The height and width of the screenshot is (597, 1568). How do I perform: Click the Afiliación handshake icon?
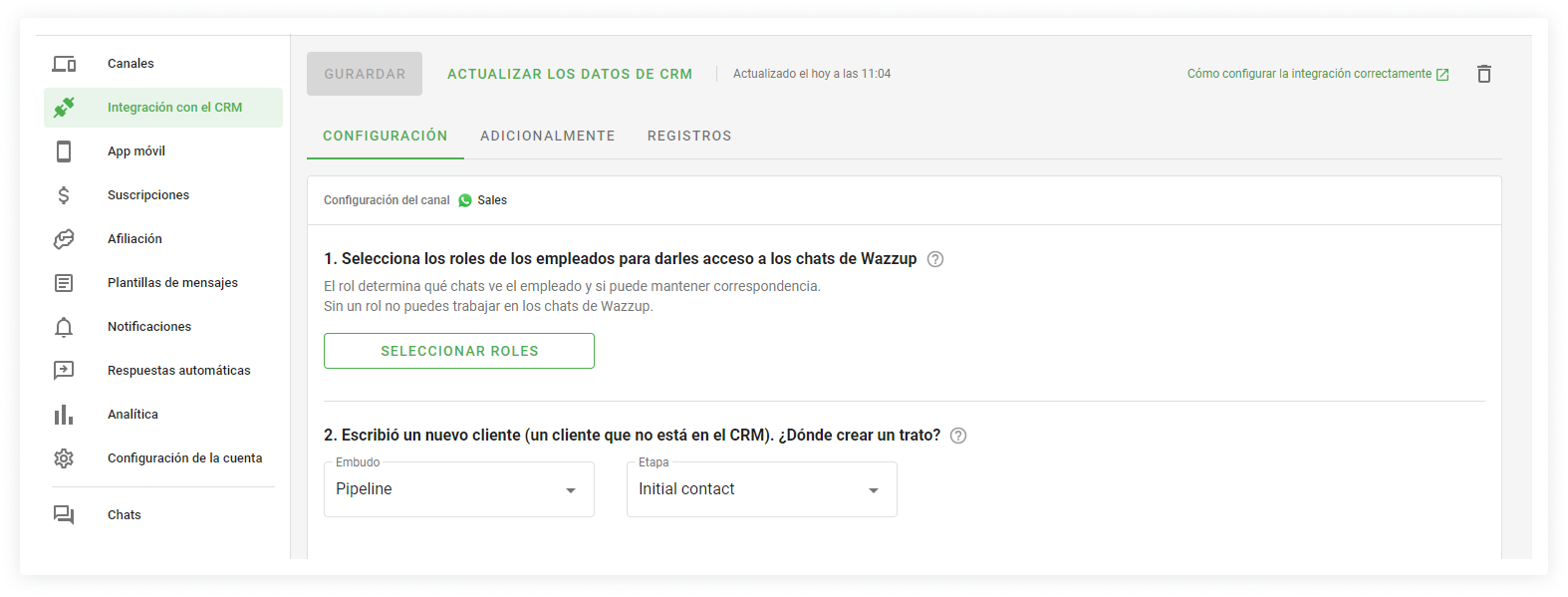click(64, 239)
